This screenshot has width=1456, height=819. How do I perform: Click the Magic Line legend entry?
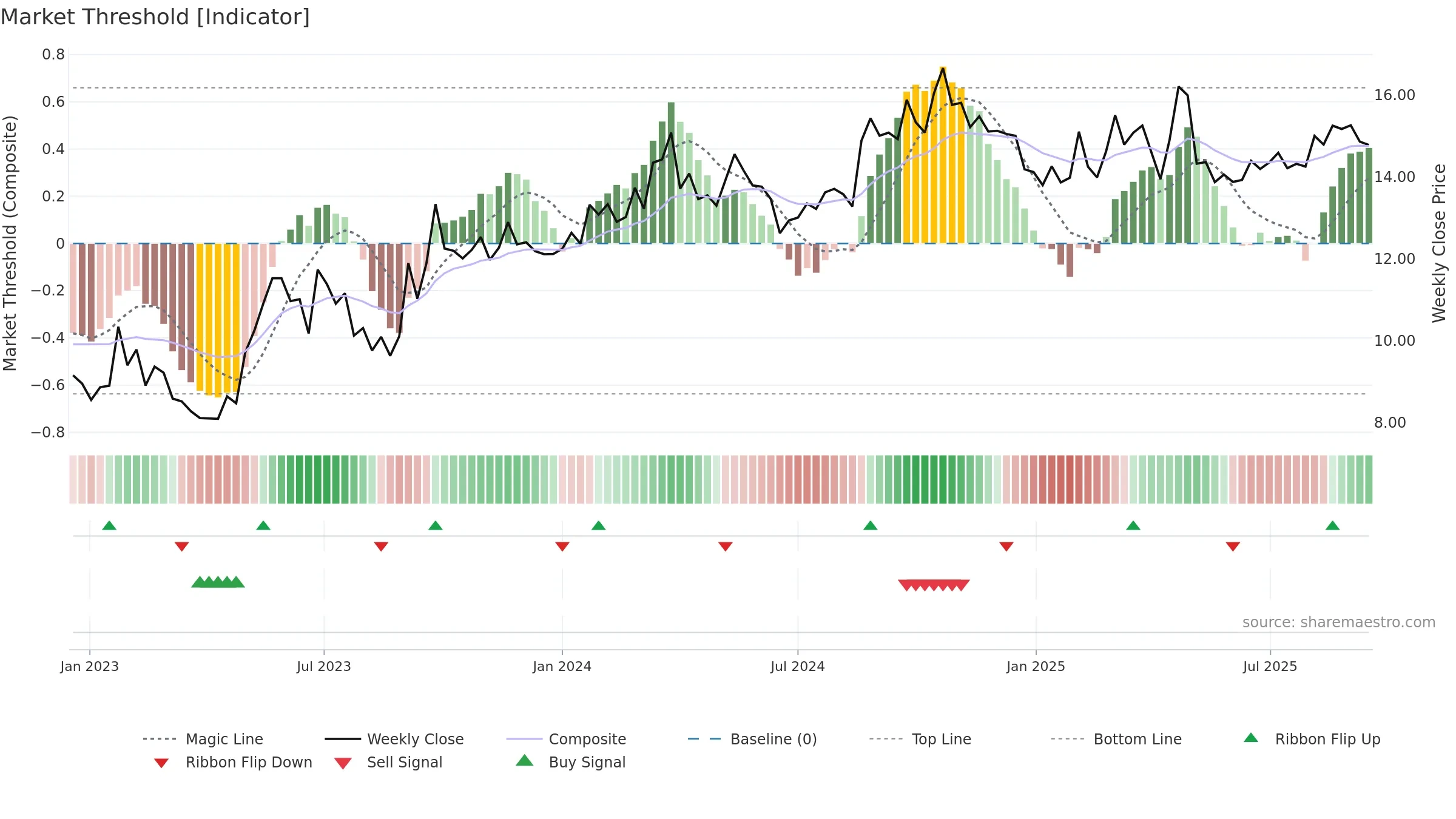click(203, 739)
